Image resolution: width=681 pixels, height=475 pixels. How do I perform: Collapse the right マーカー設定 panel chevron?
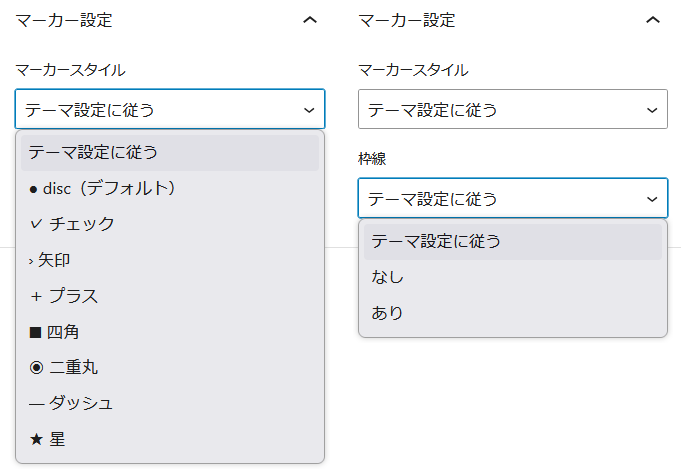click(653, 19)
